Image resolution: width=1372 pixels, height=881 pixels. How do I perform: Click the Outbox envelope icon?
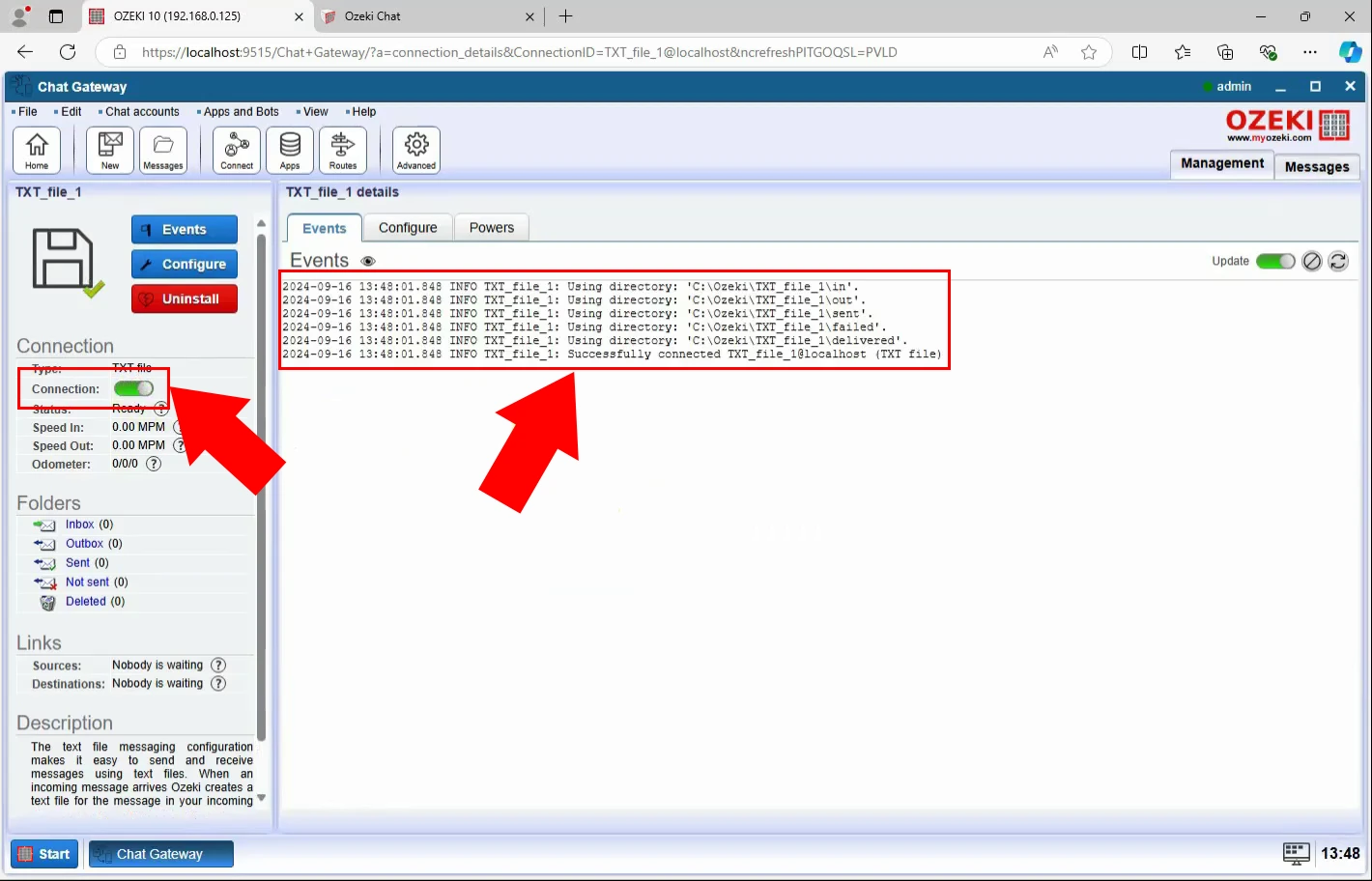click(x=44, y=544)
